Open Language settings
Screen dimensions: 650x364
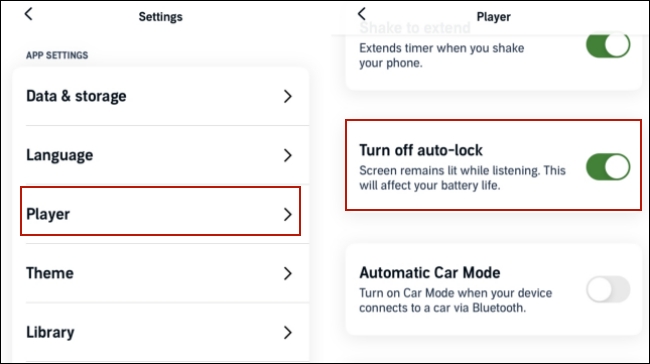161,155
